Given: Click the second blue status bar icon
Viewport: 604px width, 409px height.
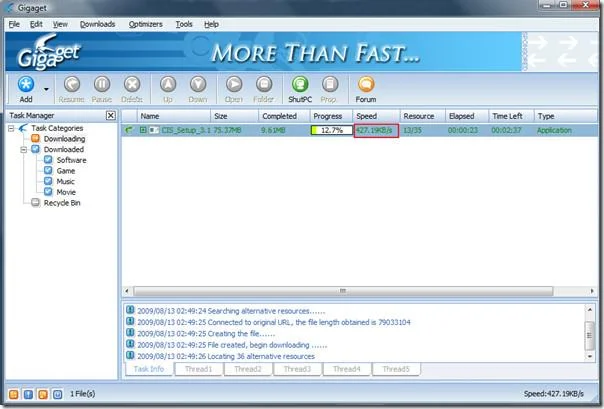Looking at the screenshot, I should pyautogui.click(x=28, y=394).
